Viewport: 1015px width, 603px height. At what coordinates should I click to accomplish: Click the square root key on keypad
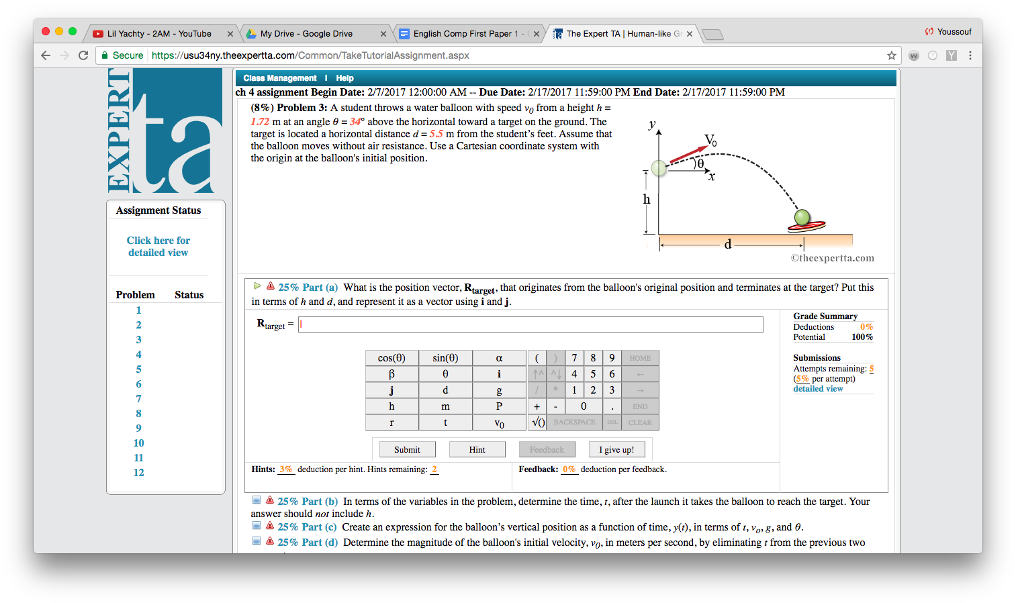[538, 422]
